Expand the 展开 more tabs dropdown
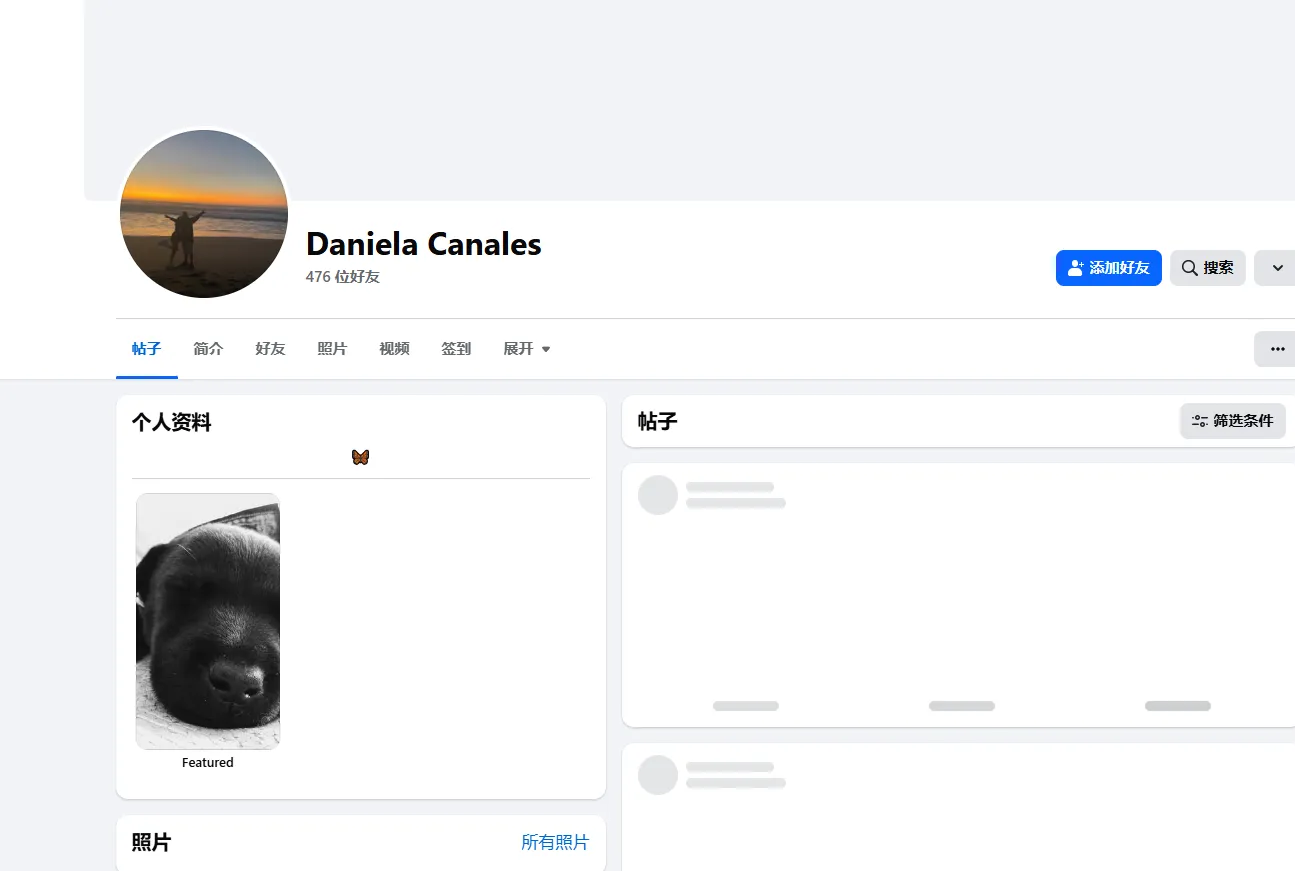 coord(527,349)
